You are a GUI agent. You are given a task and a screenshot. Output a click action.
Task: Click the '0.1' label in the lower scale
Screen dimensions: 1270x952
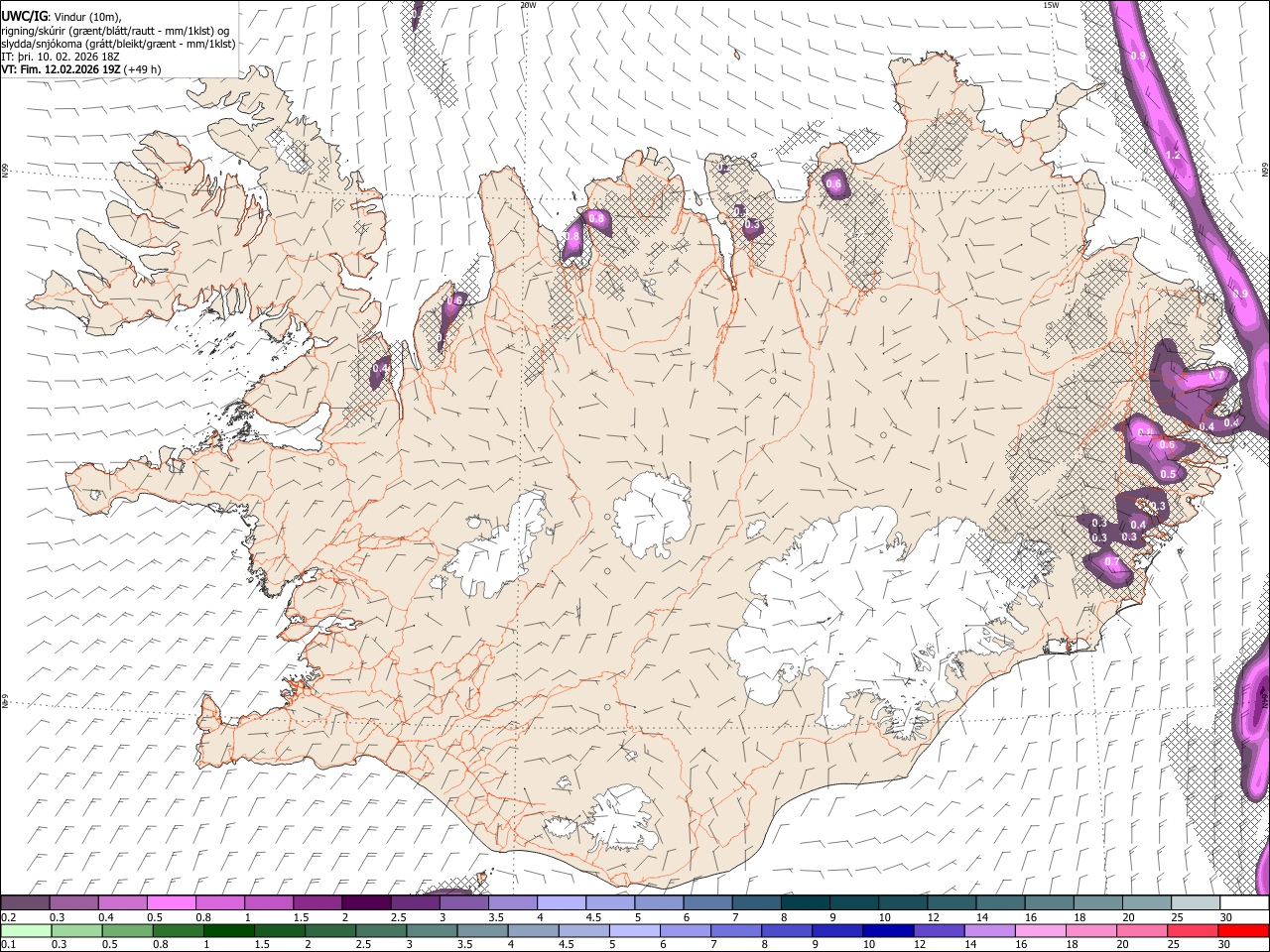point(9,944)
